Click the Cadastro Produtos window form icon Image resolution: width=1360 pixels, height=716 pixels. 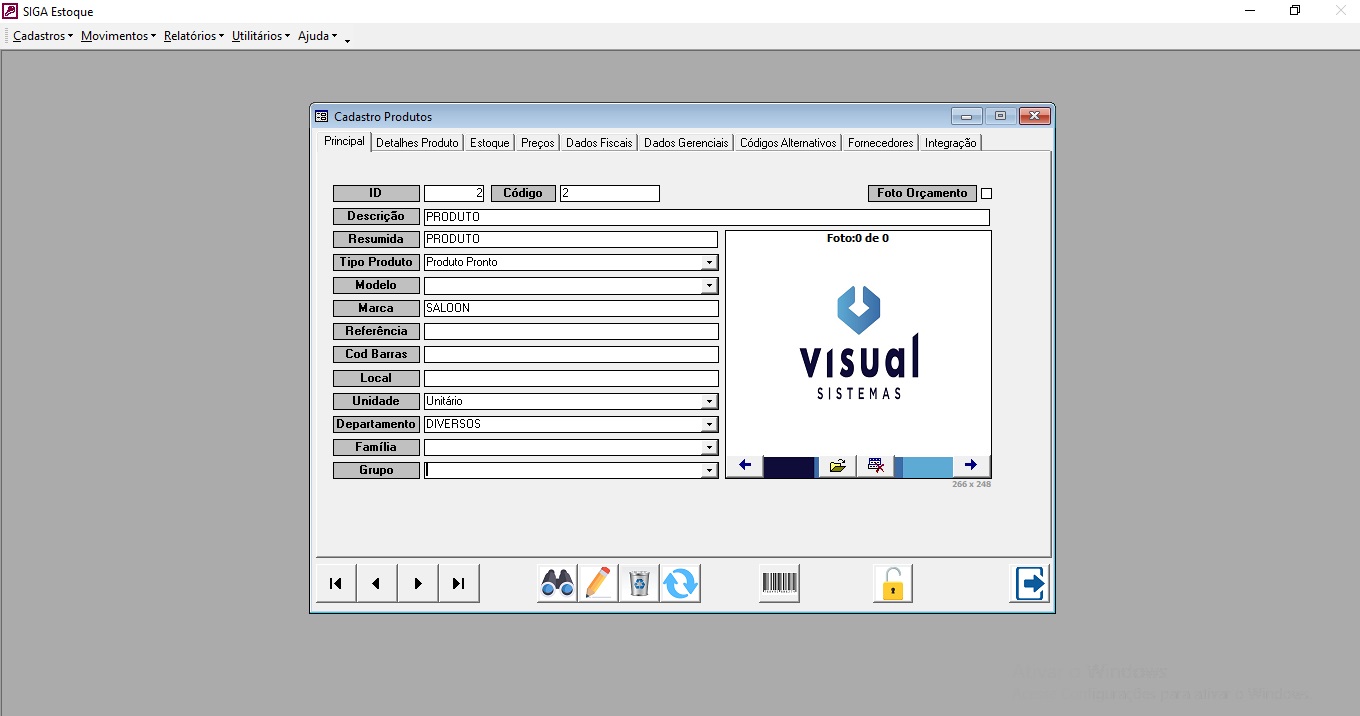click(x=322, y=116)
